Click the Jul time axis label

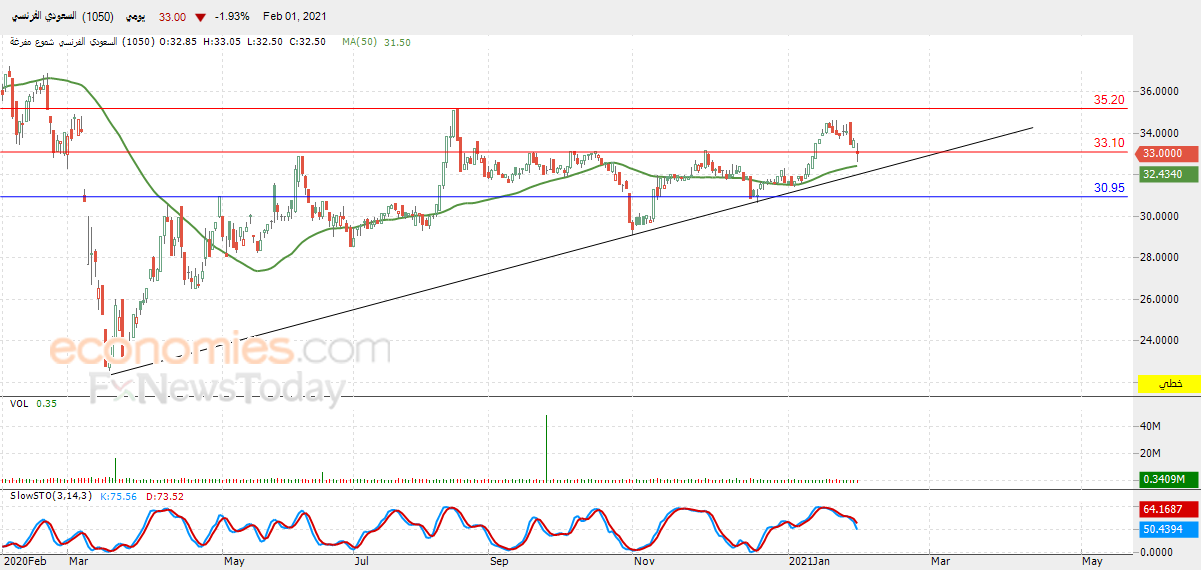[362, 561]
